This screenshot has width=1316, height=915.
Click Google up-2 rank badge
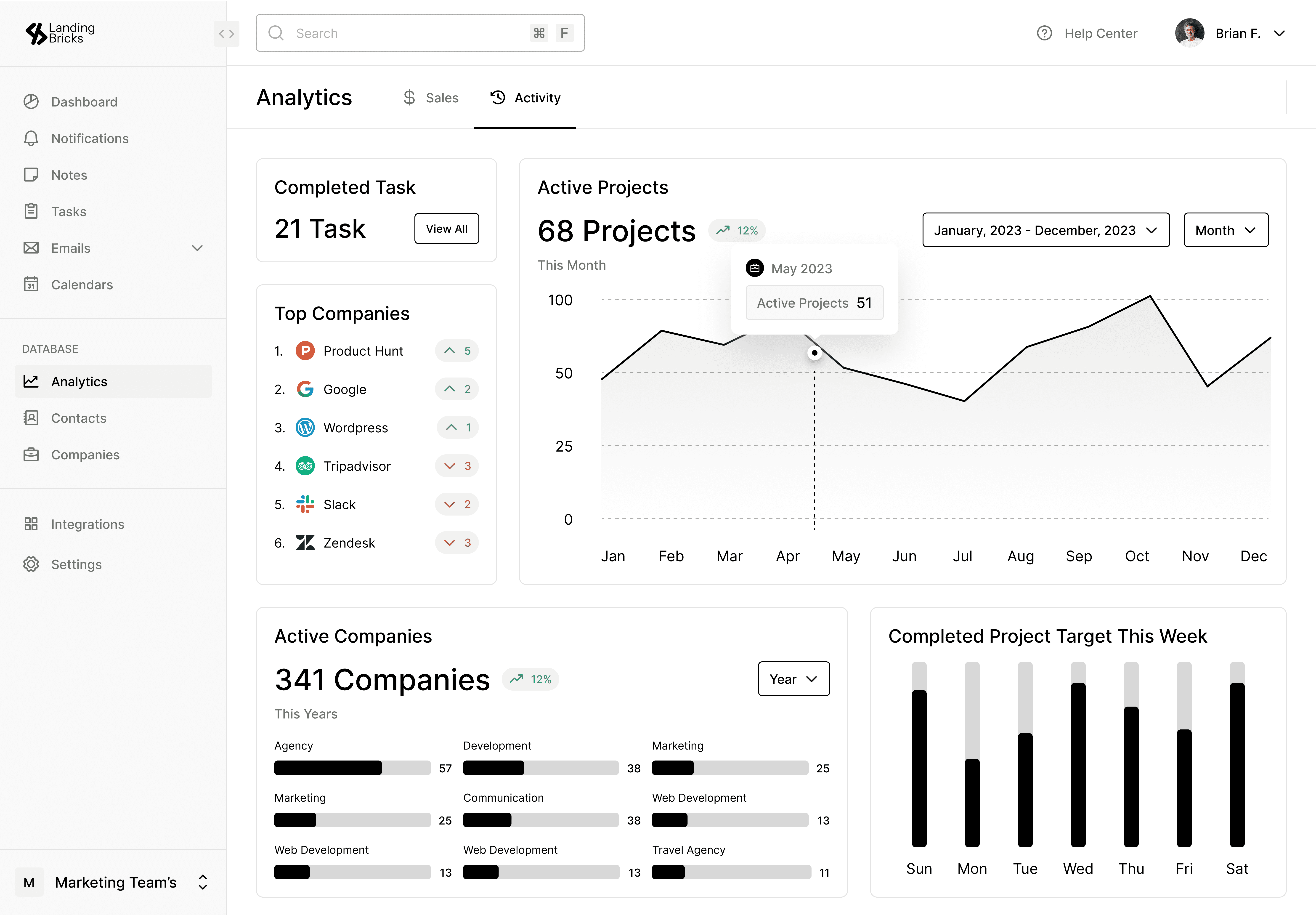pos(457,389)
